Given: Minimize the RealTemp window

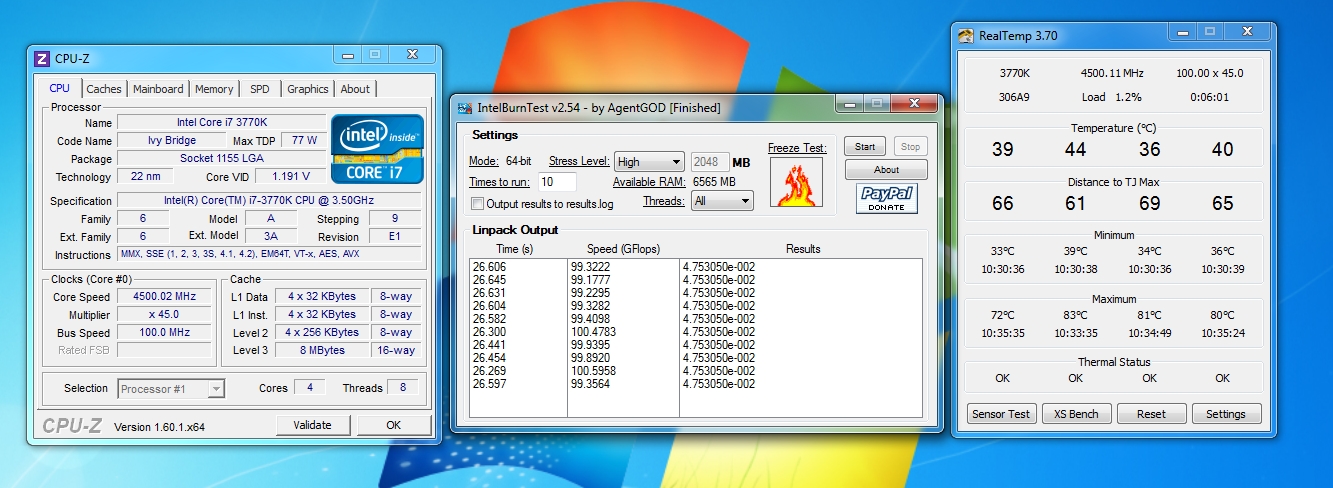Looking at the screenshot, I should pos(1181,33).
